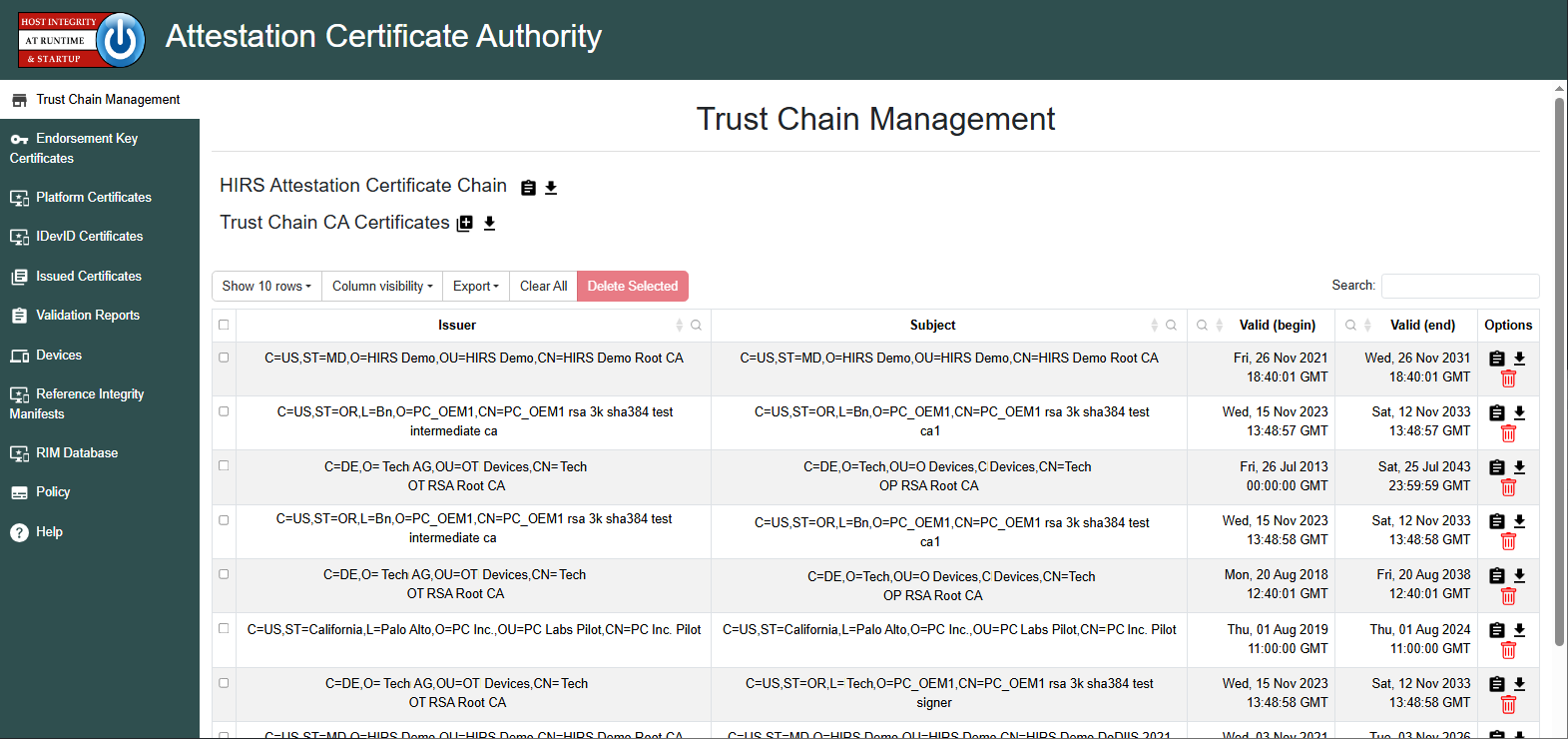The height and width of the screenshot is (739, 1568).
Task: View details of certificate valid from 13:48:57 GMT
Action: click(1497, 412)
